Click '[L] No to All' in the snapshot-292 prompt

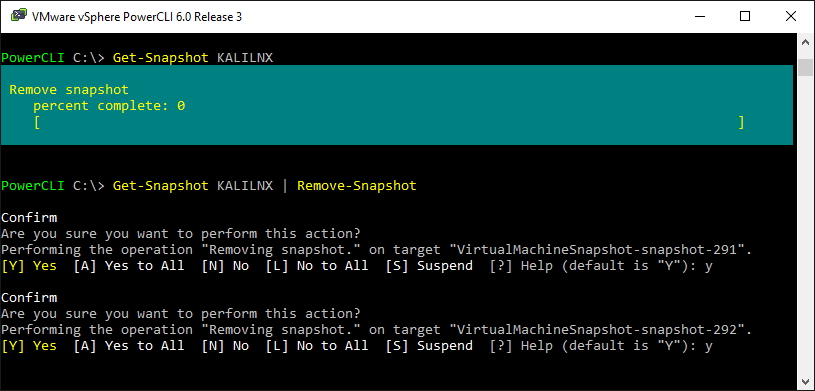[x=317, y=346]
